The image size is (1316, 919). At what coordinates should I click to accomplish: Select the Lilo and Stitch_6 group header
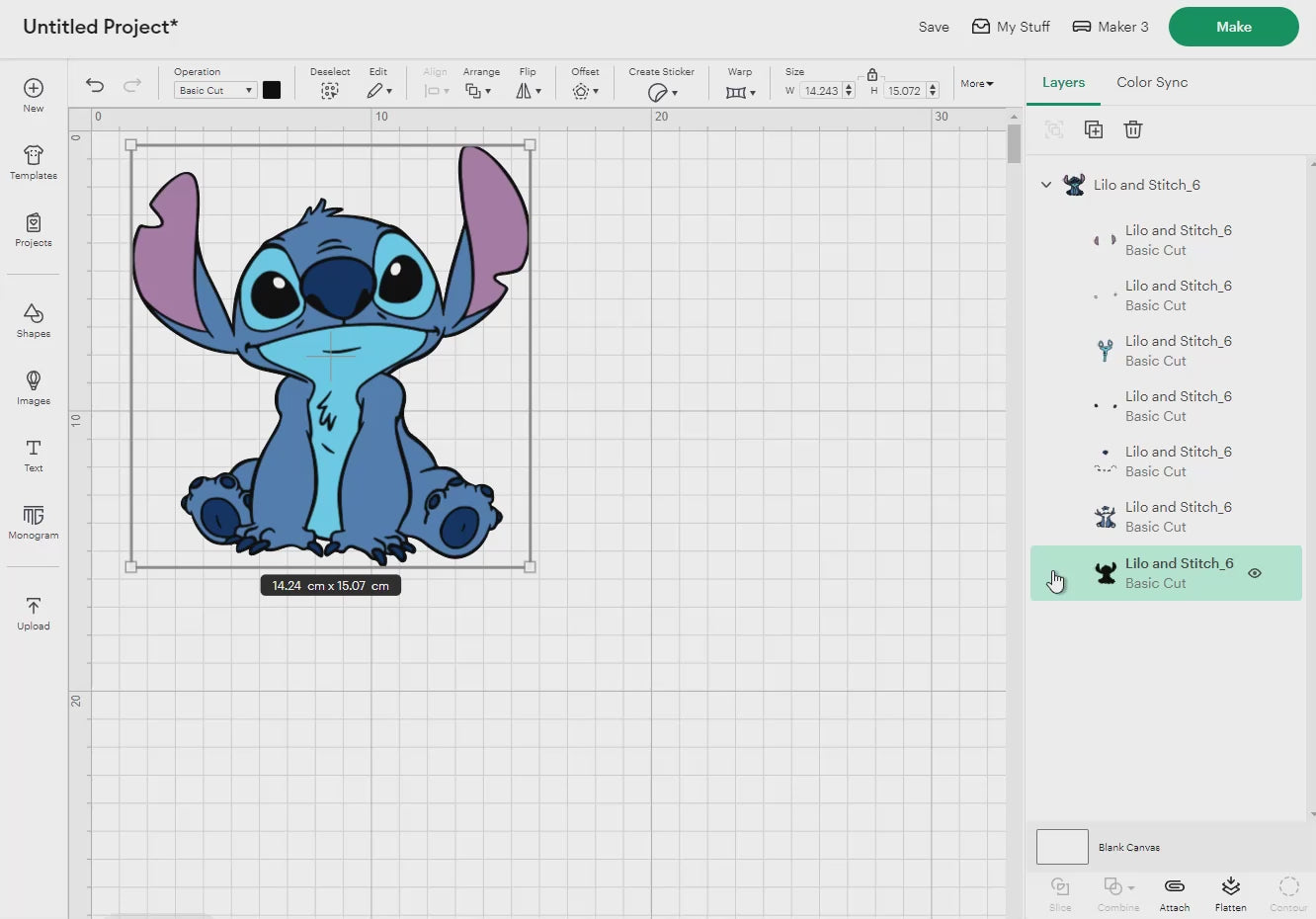pos(1166,185)
